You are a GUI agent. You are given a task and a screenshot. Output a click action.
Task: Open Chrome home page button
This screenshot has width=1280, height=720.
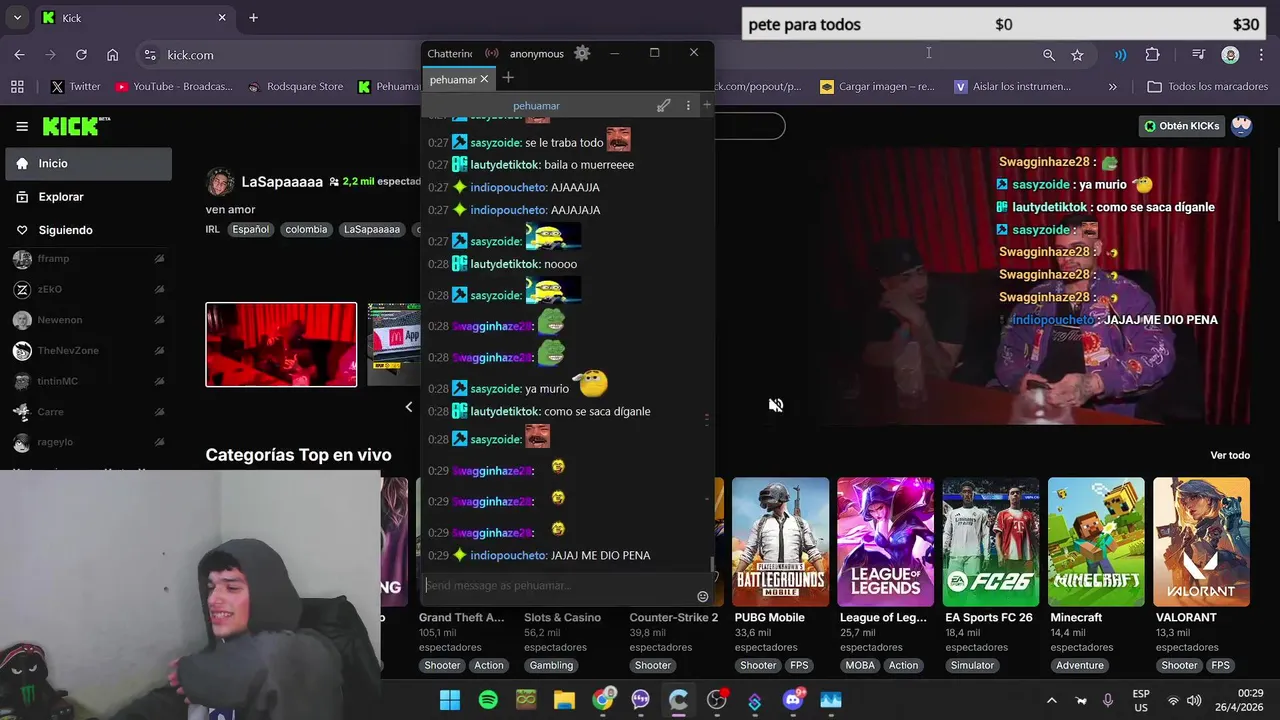113,55
